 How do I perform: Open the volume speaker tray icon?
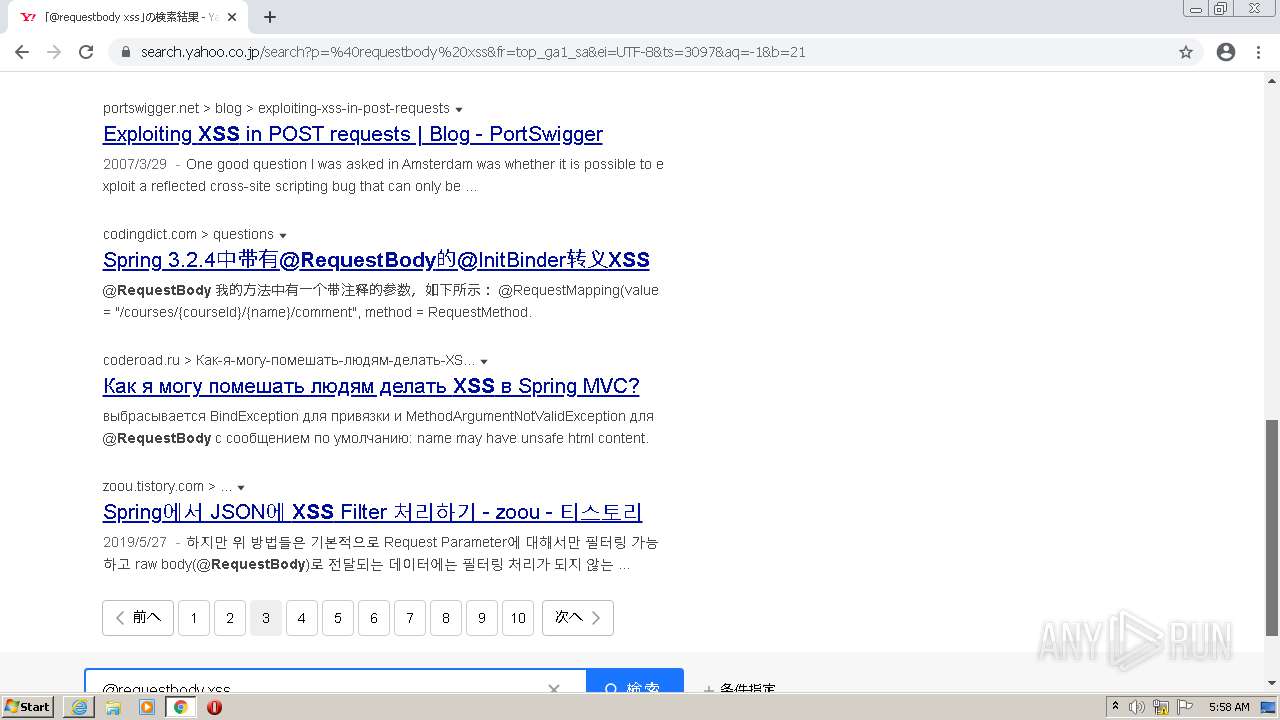1137,707
